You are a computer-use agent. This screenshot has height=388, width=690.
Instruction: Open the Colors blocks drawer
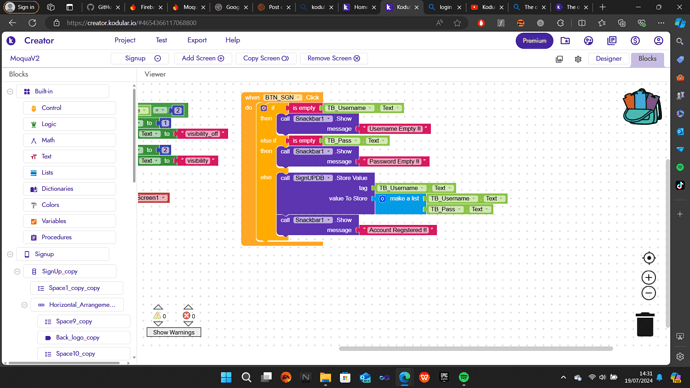point(70,205)
